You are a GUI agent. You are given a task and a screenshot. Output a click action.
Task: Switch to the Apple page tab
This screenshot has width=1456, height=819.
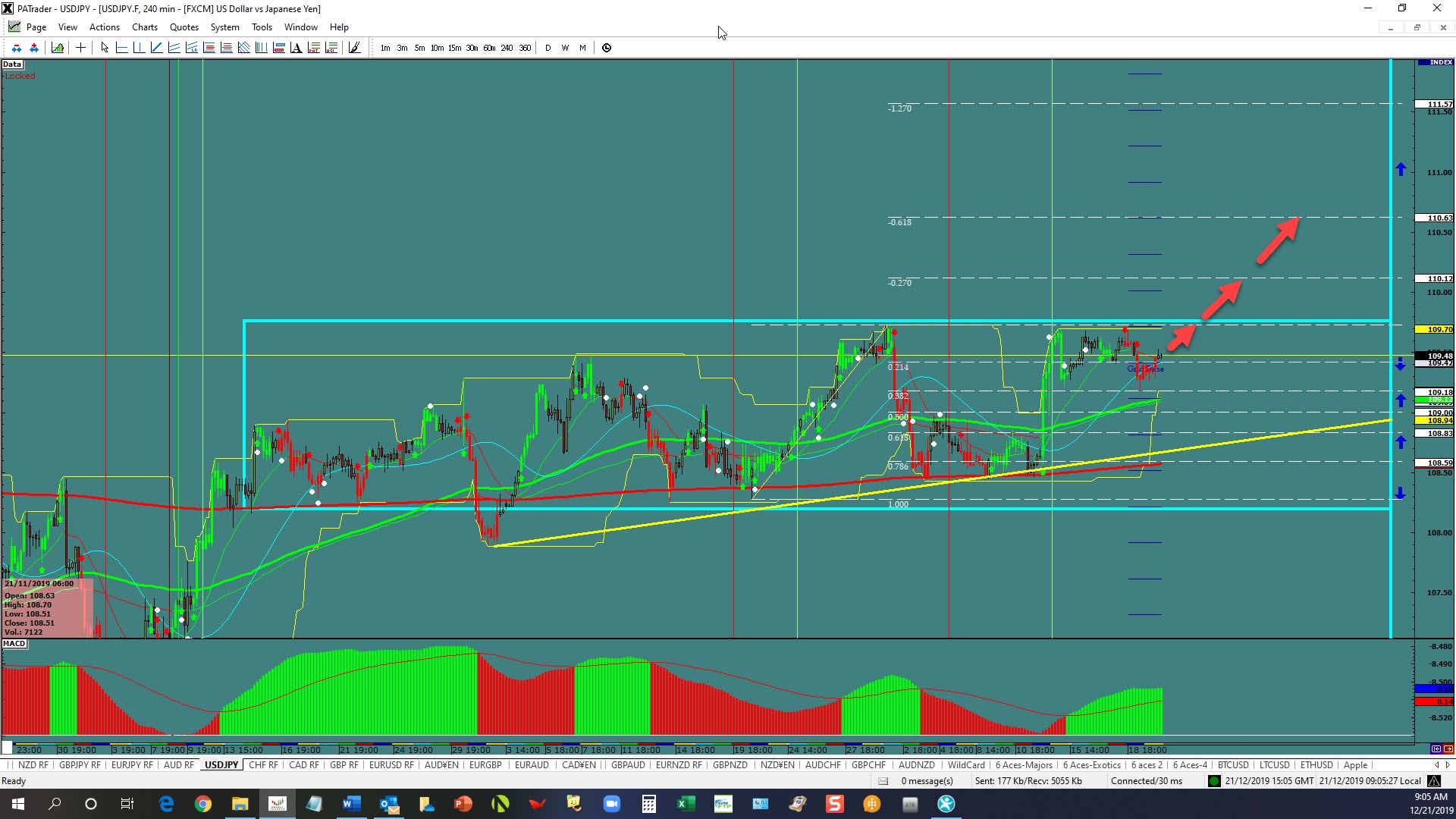[x=1355, y=765]
